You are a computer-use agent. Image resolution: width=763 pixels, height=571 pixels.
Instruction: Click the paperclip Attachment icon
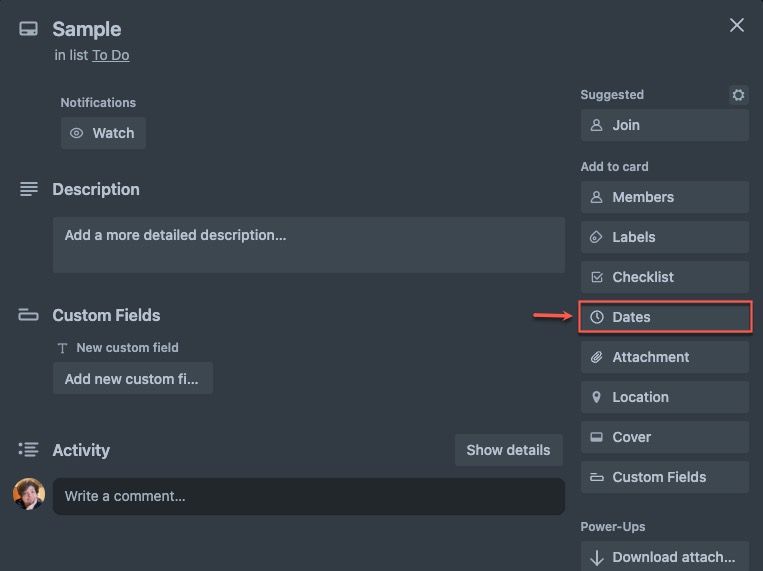[x=597, y=357]
